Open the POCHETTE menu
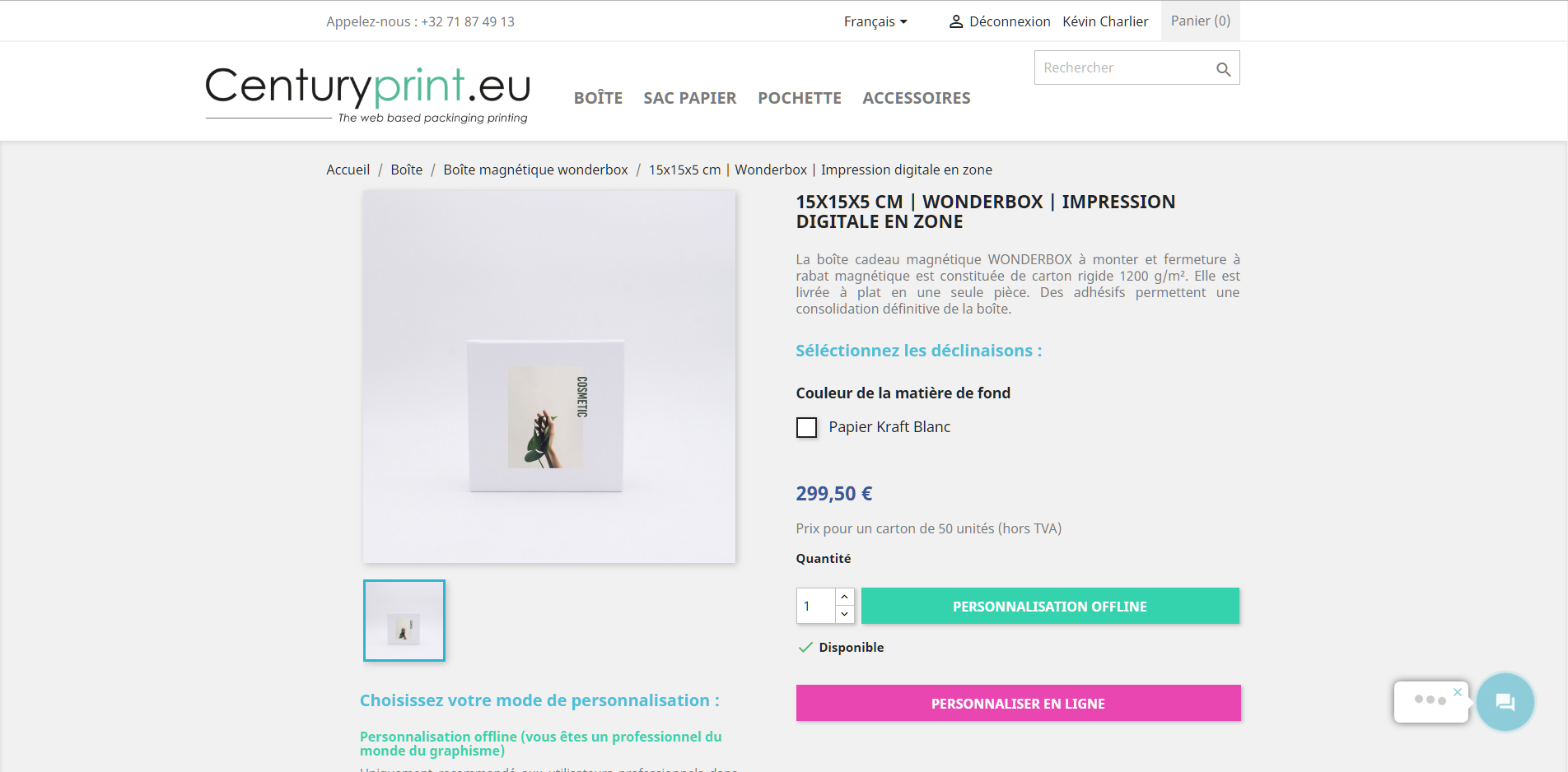This screenshot has height=772, width=1568. pos(800,98)
